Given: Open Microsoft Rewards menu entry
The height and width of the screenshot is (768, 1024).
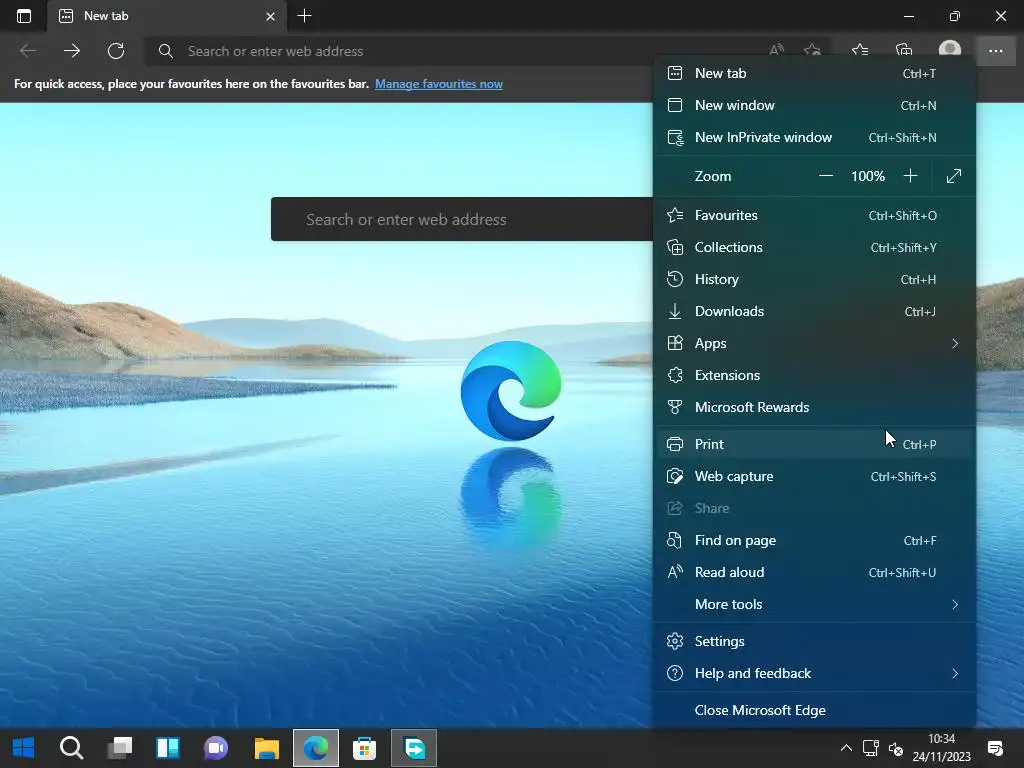Looking at the screenshot, I should pos(814,407).
